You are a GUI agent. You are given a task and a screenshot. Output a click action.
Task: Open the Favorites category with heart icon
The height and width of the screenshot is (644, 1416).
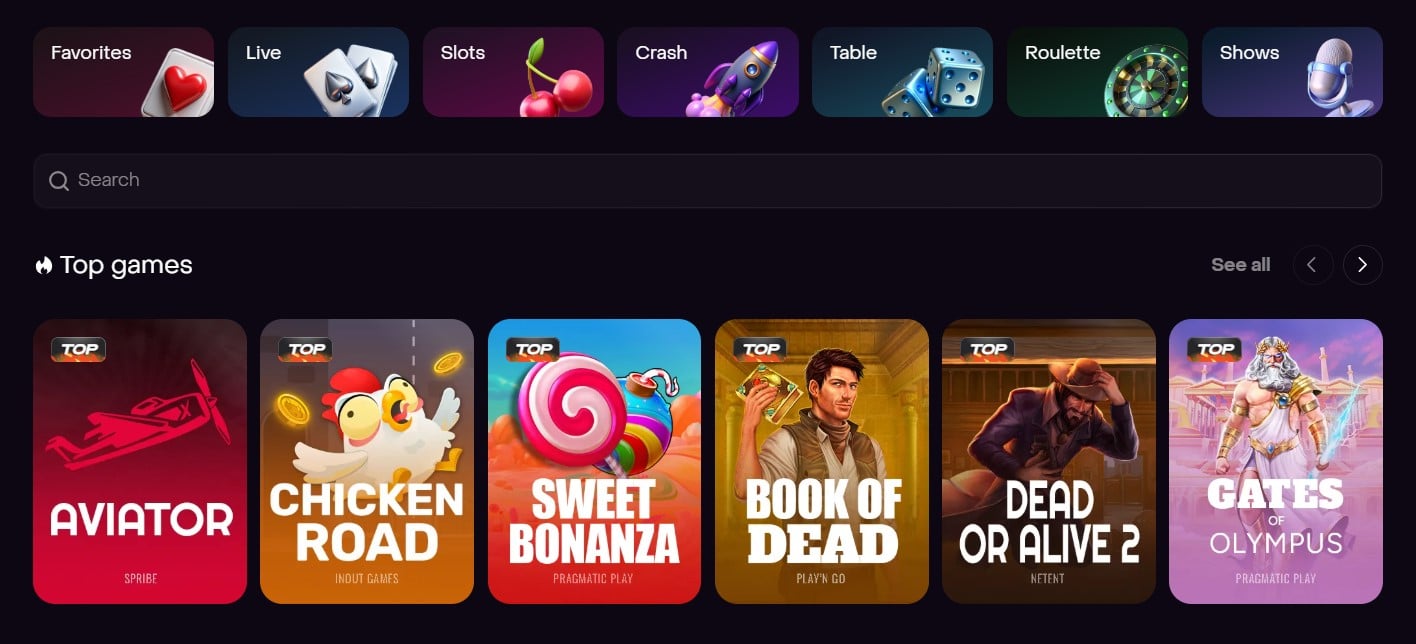pos(123,72)
